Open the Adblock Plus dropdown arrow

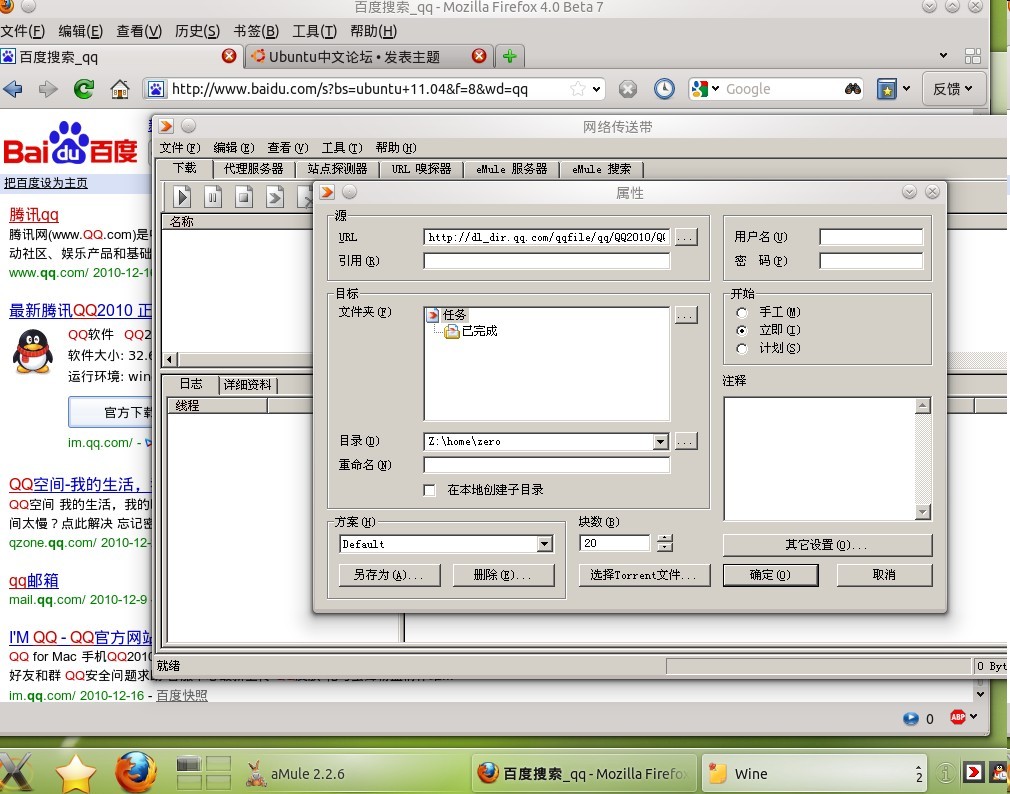973,716
